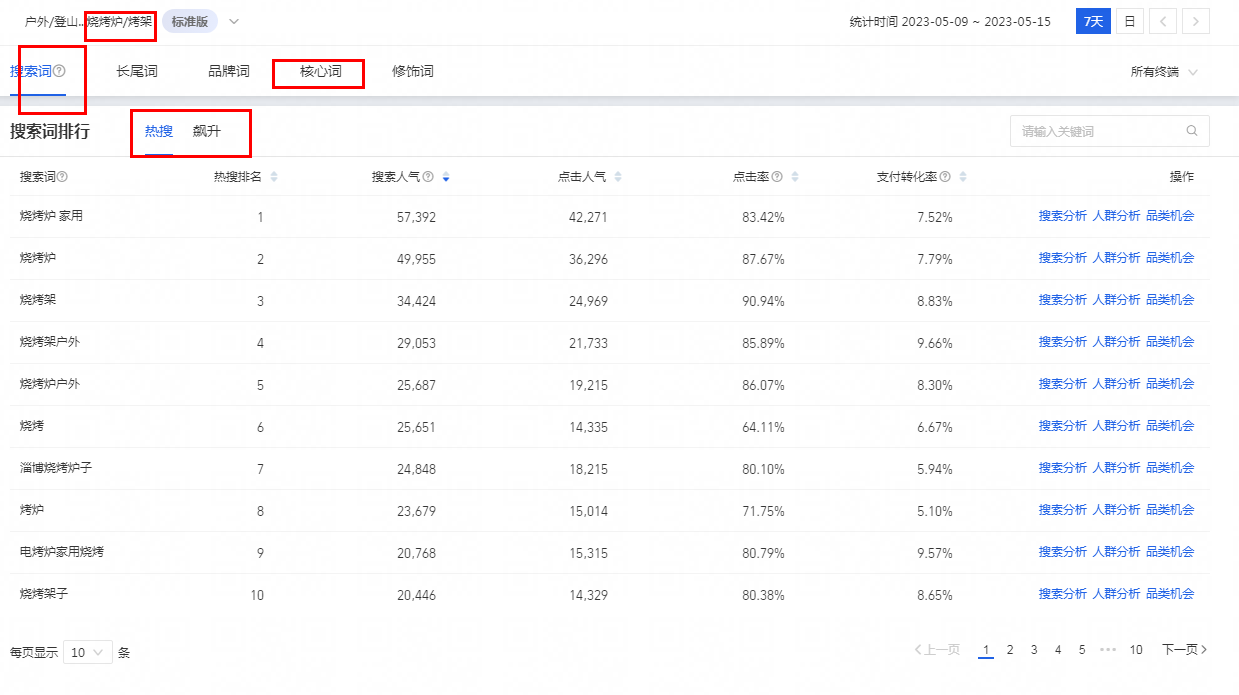The width and height of the screenshot is (1239, 695).
Task: Switch to the 长尾词 tab
Action: coord(137,72)
